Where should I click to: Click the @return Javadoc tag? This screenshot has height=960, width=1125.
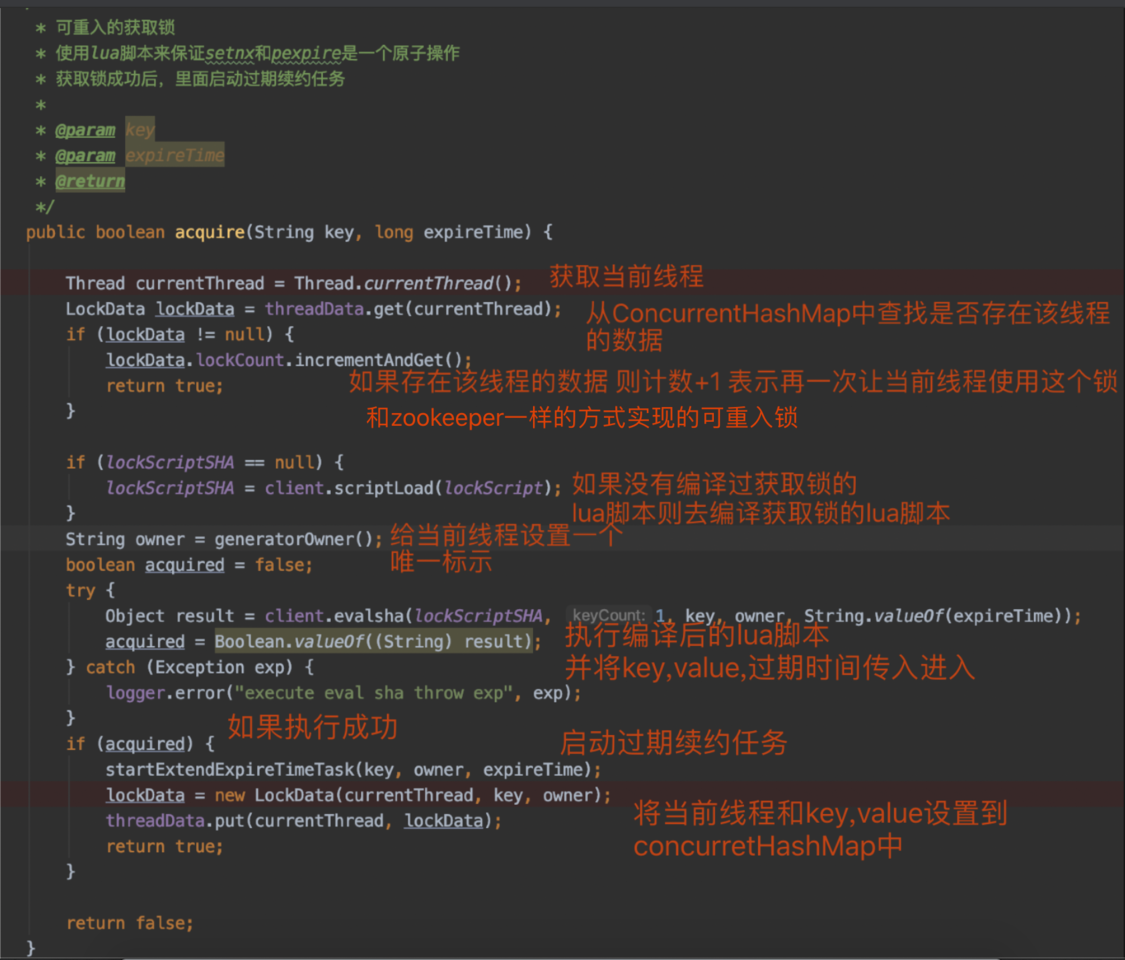click(x=90, y=181)
